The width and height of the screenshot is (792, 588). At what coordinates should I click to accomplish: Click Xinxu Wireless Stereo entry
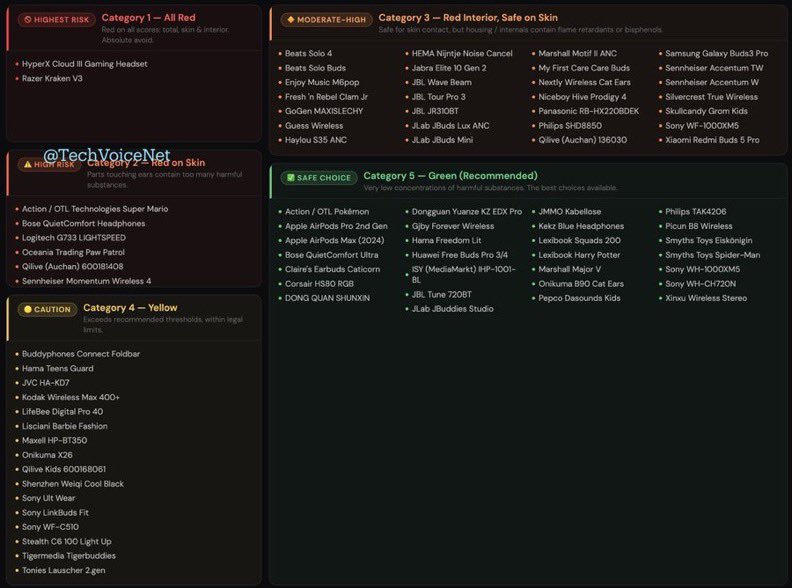[x=706, y=298]
